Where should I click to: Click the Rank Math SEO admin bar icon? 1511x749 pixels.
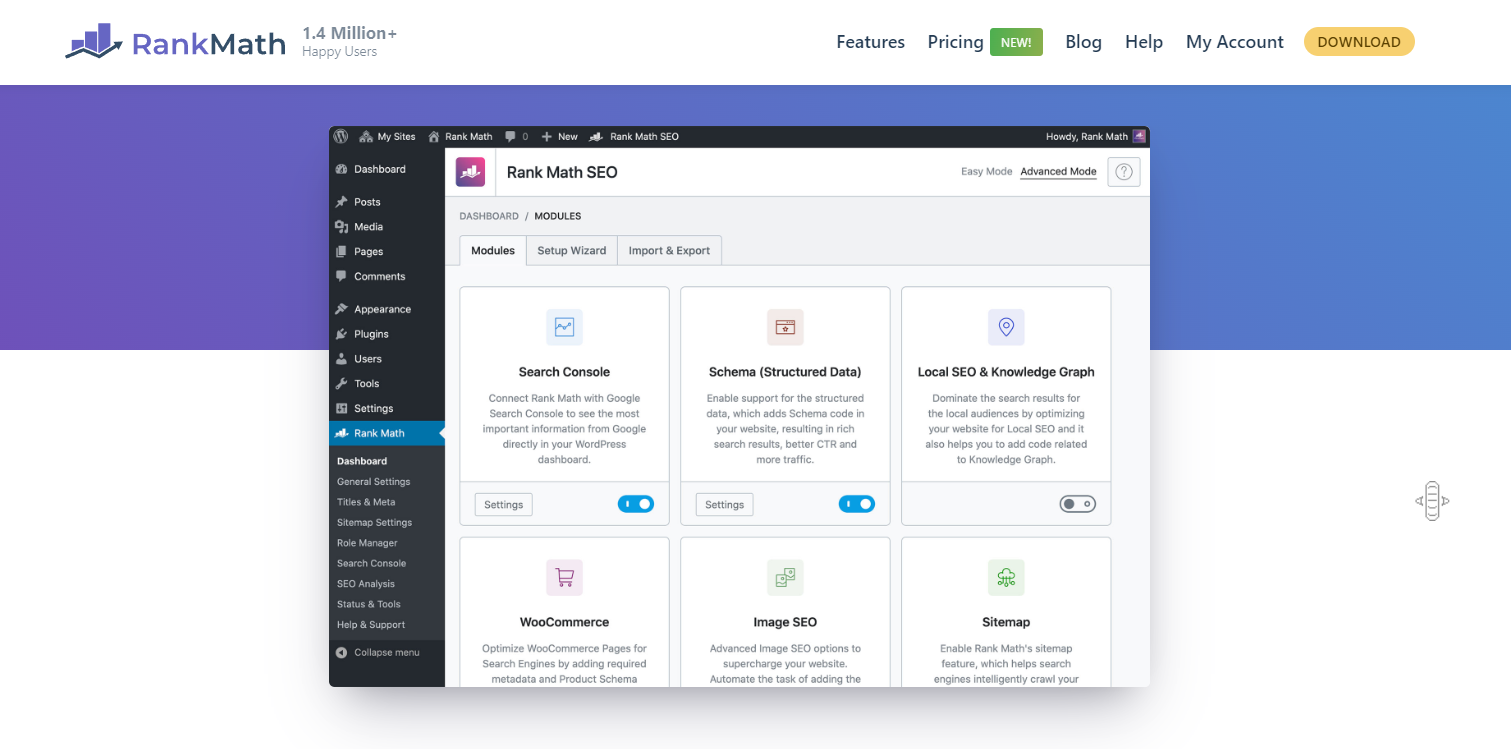click(596, 136)
